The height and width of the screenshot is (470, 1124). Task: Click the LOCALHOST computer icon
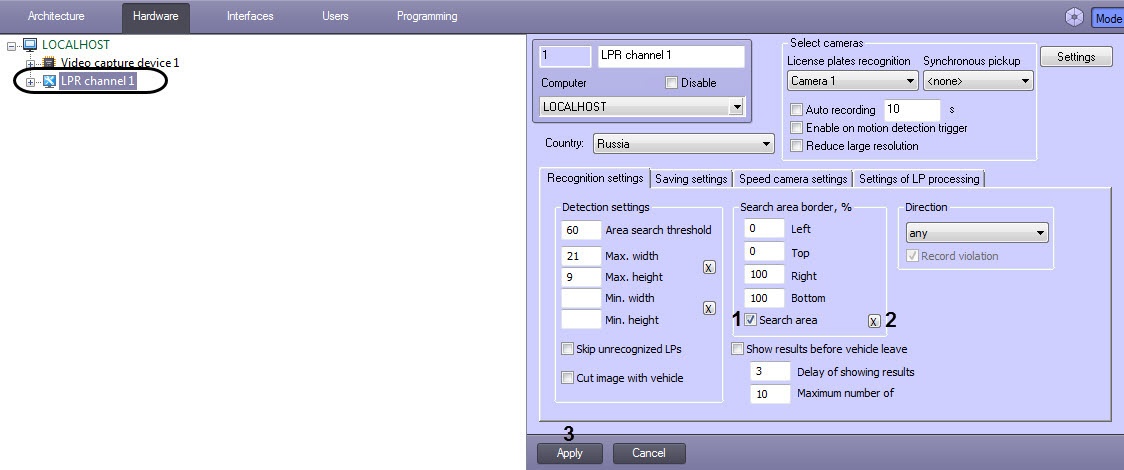coord(30,45)
